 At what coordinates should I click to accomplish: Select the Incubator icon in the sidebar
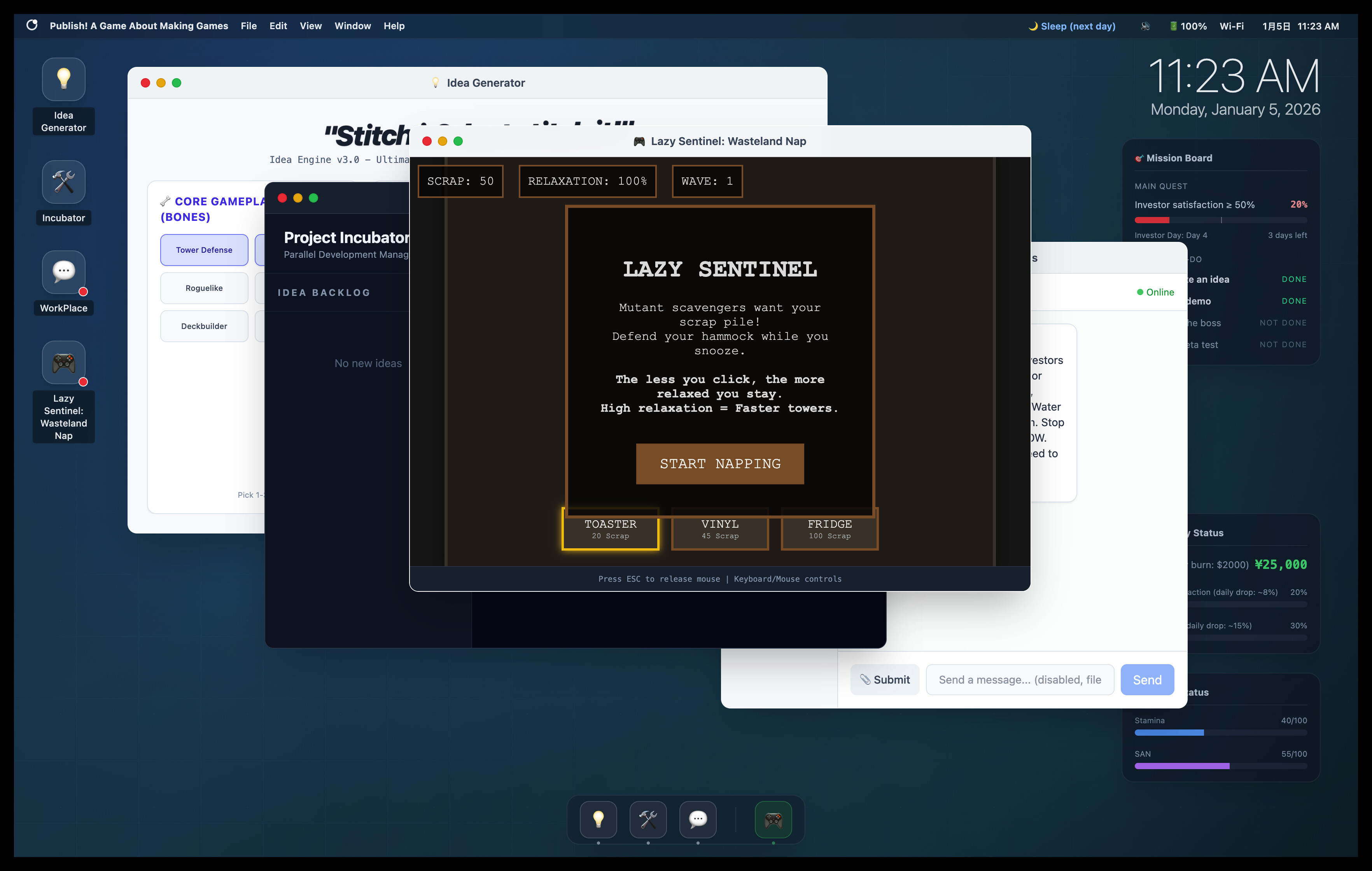(x=63, y=182)
